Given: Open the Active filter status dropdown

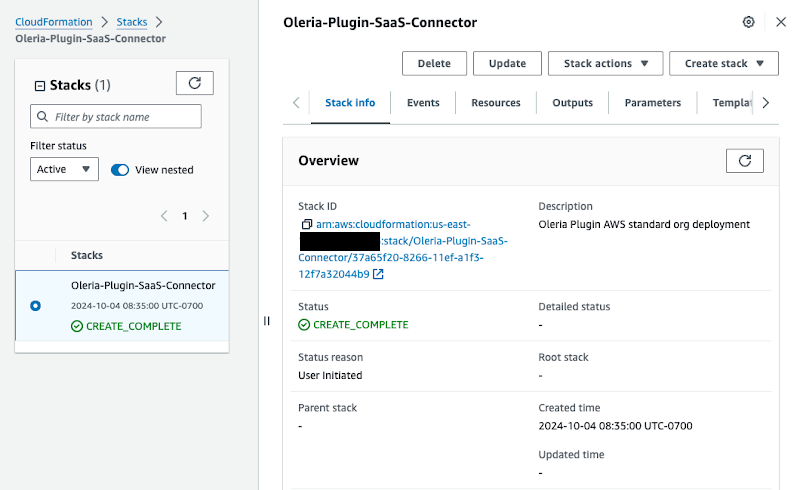Looking at the screenshot, I should point(64,169).
